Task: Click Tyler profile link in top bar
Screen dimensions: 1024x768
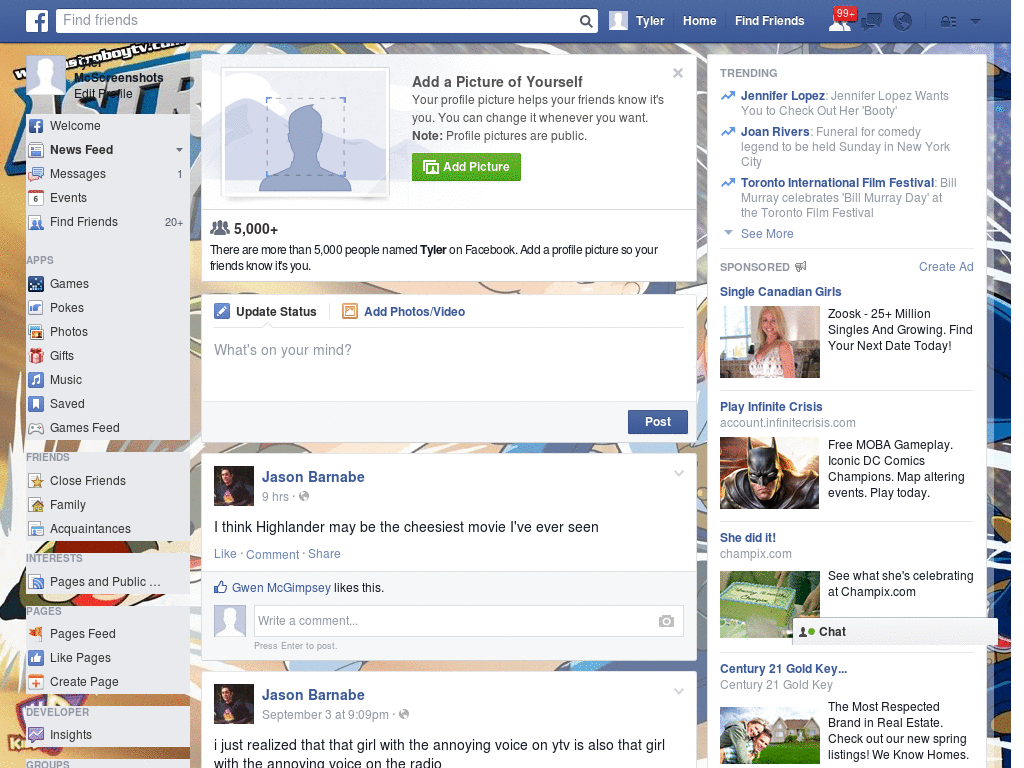Action: 637,21
